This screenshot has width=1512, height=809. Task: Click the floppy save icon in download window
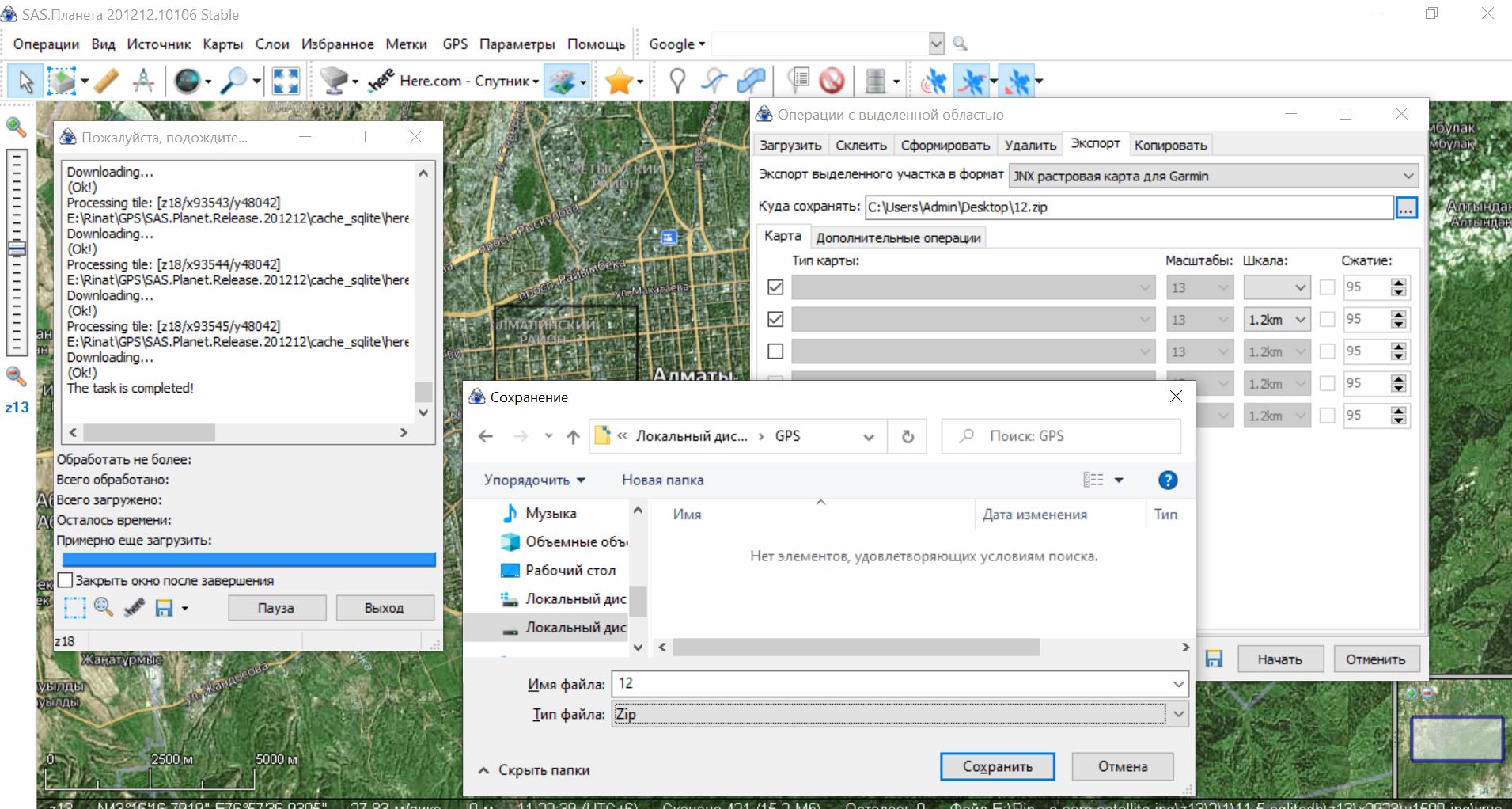tap(164, 608)
